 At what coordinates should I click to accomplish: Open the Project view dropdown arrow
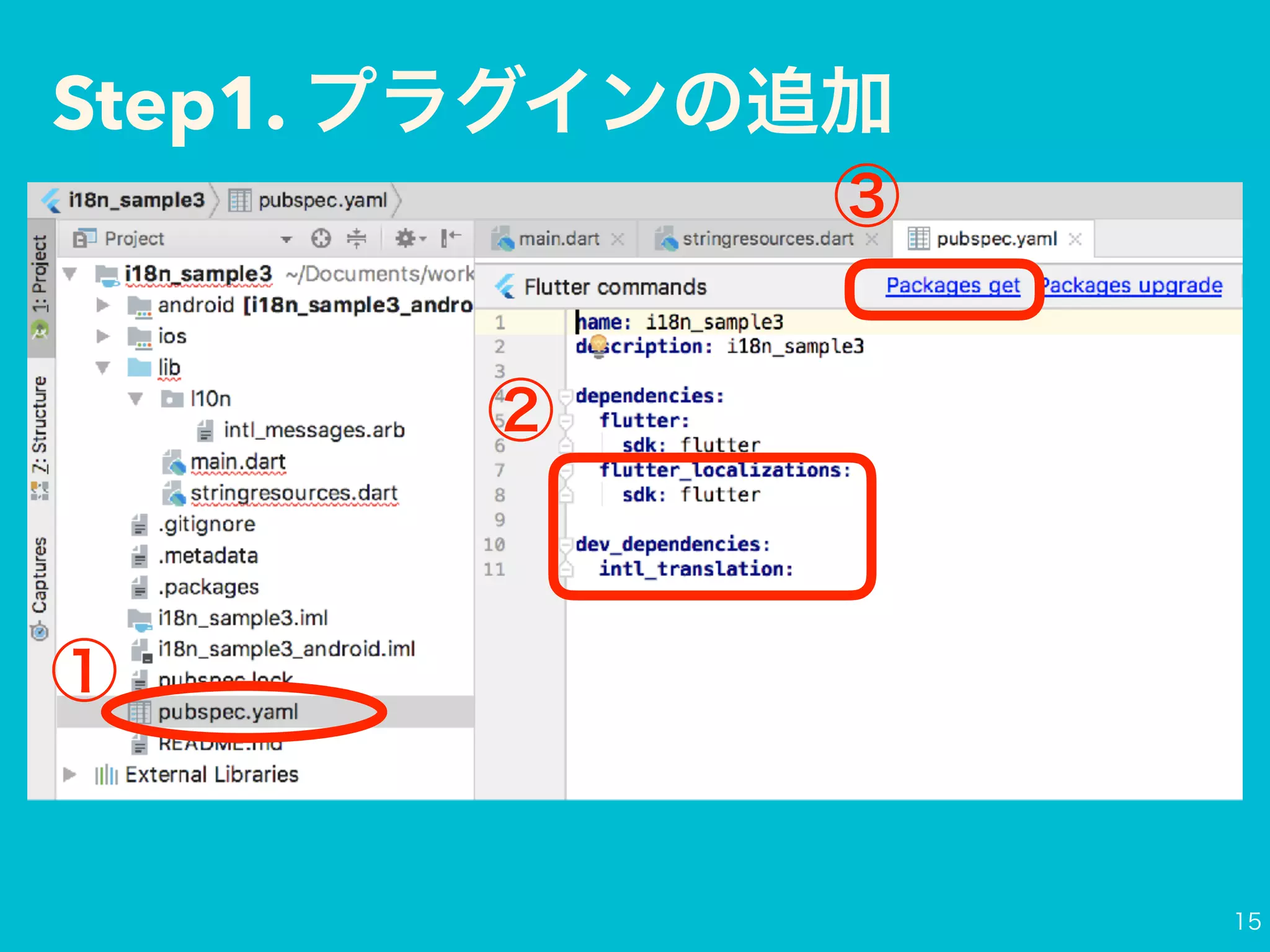click(x=286, y=239)
